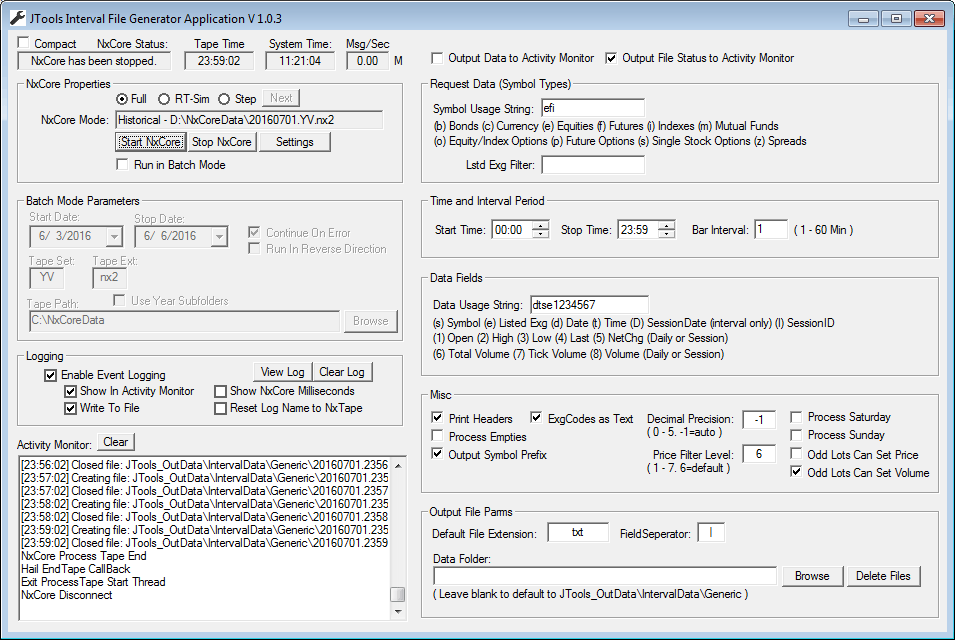Increase Stop Time with up arrow

(x=667, y=225)
